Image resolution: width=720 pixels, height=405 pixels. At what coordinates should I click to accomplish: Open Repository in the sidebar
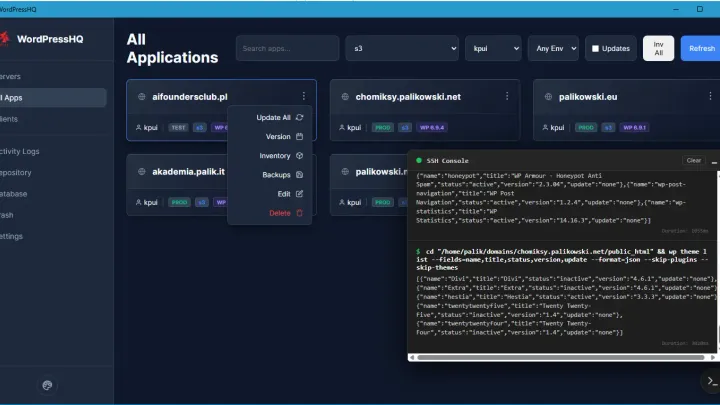pos(53,173)
